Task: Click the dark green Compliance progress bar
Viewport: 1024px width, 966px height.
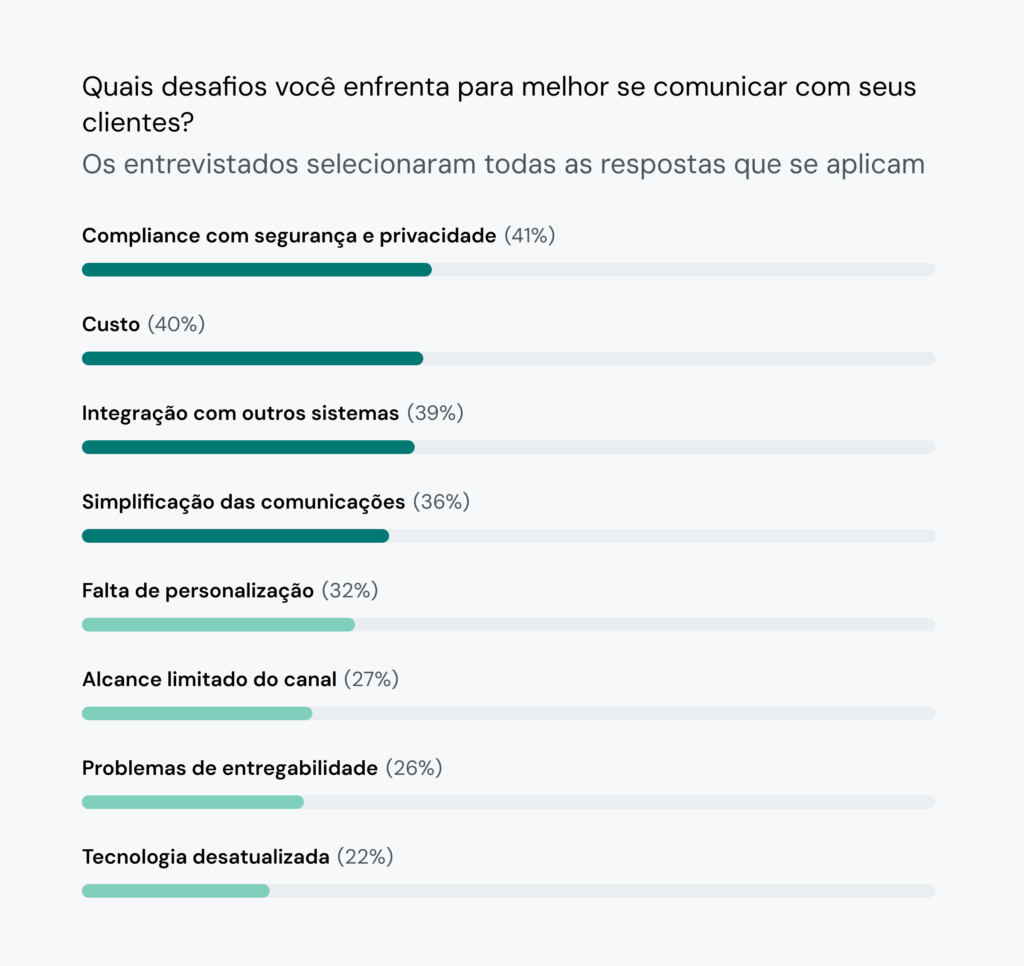Action: (x=256, y=270)
